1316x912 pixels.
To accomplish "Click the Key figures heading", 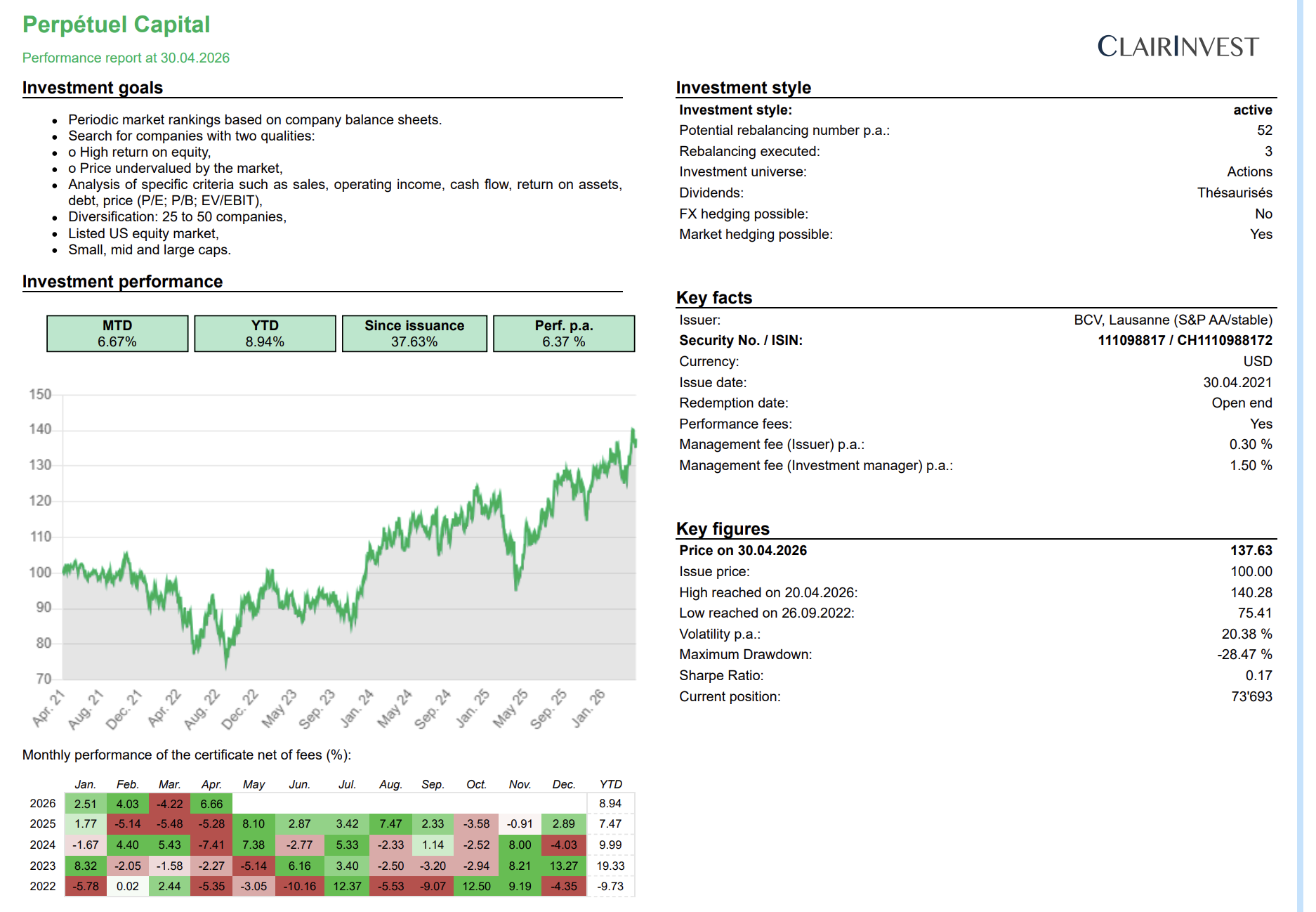I will [723, 529].
